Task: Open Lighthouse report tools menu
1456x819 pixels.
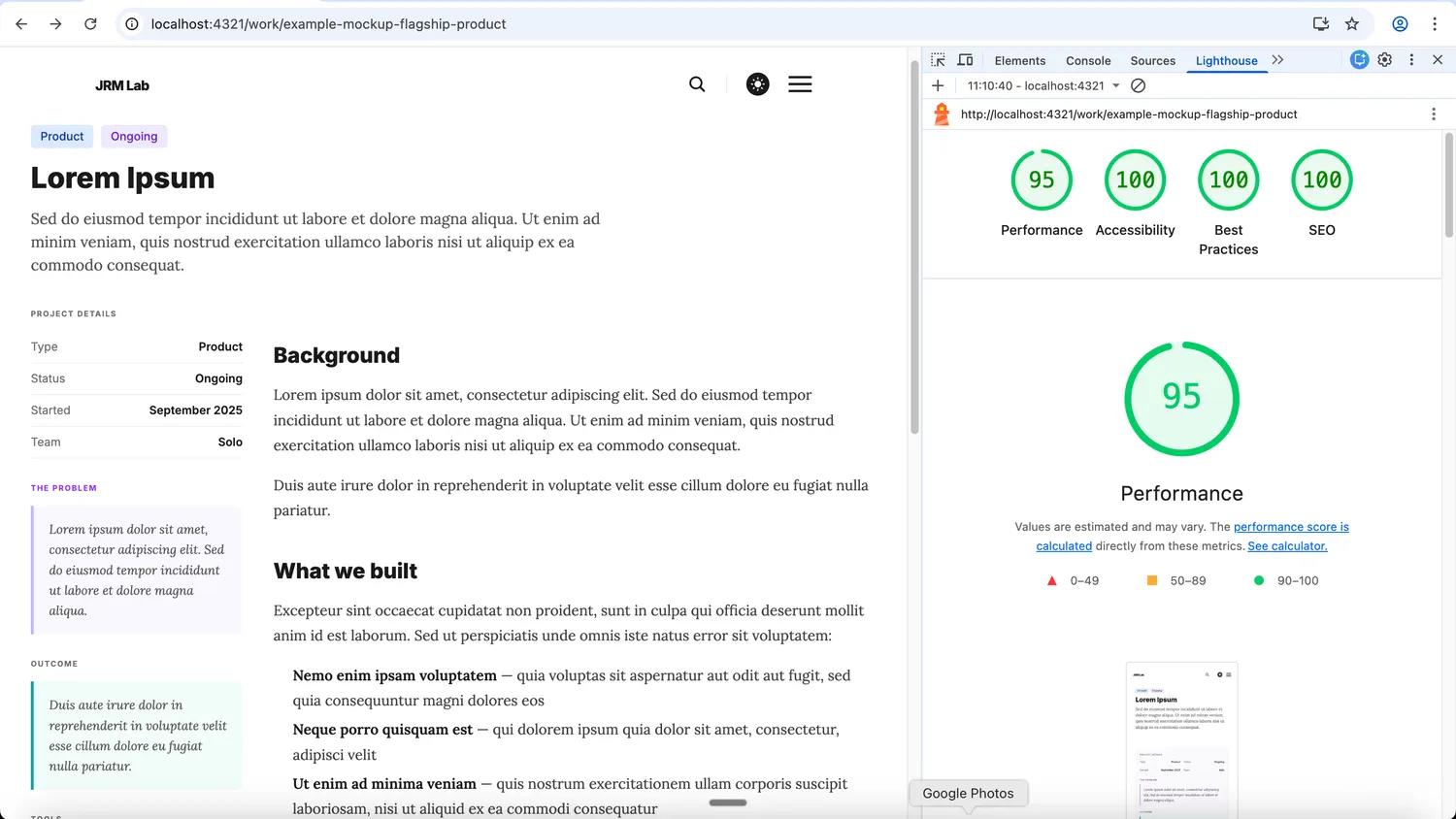Action: [x=1433, y=115]
